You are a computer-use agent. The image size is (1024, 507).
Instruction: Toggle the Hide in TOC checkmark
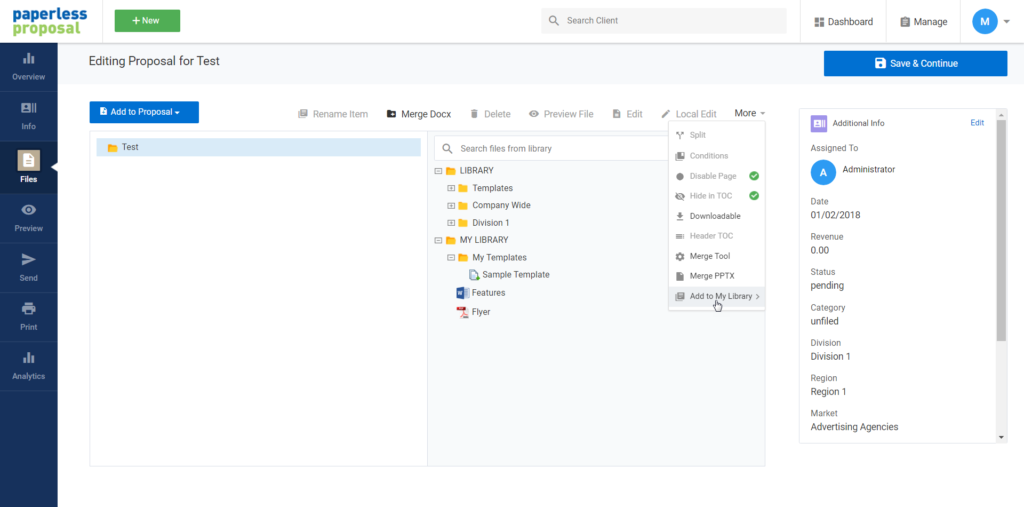point(754,196)
